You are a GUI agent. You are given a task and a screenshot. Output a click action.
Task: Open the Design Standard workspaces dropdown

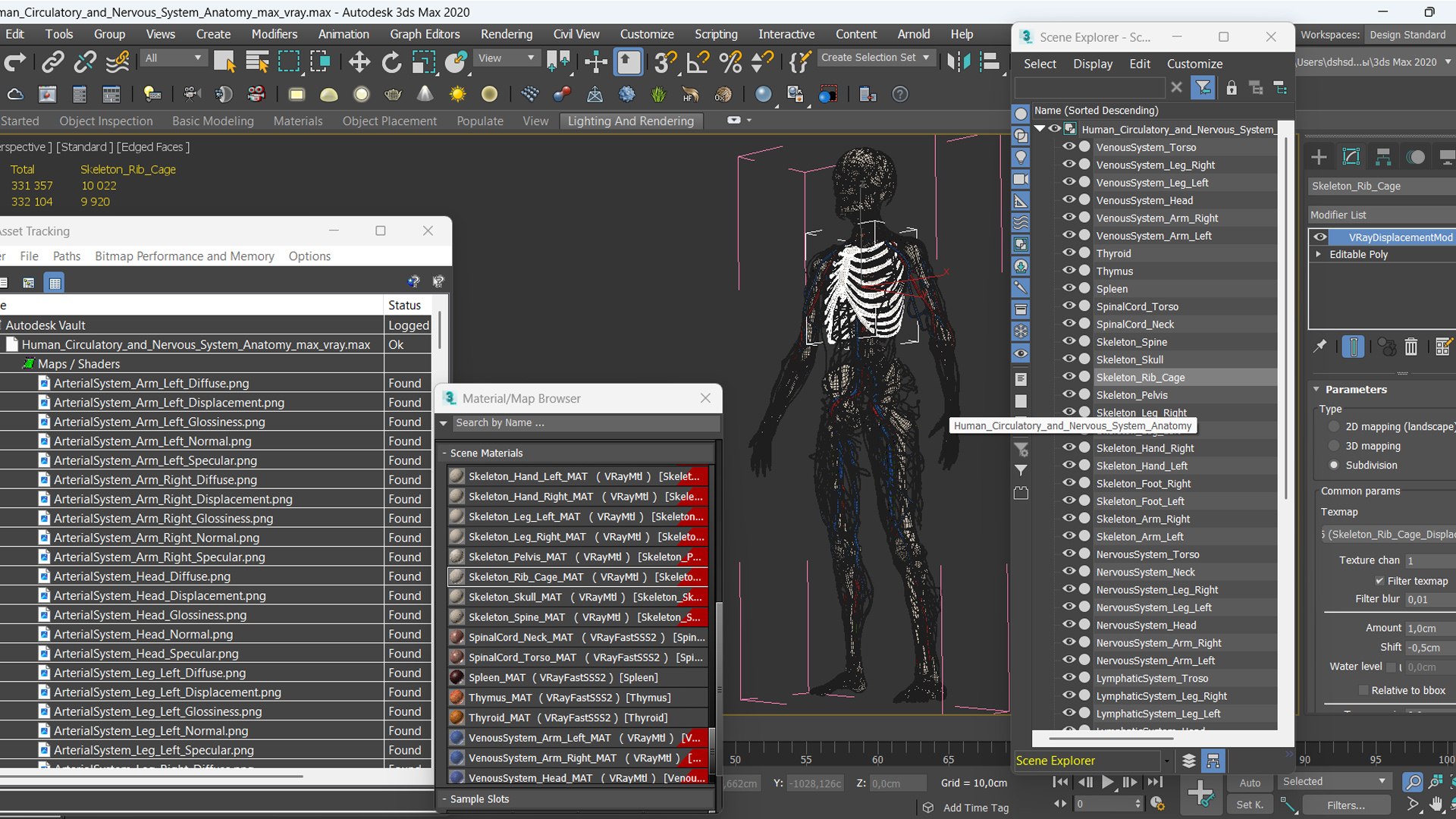pos(1409,35)
